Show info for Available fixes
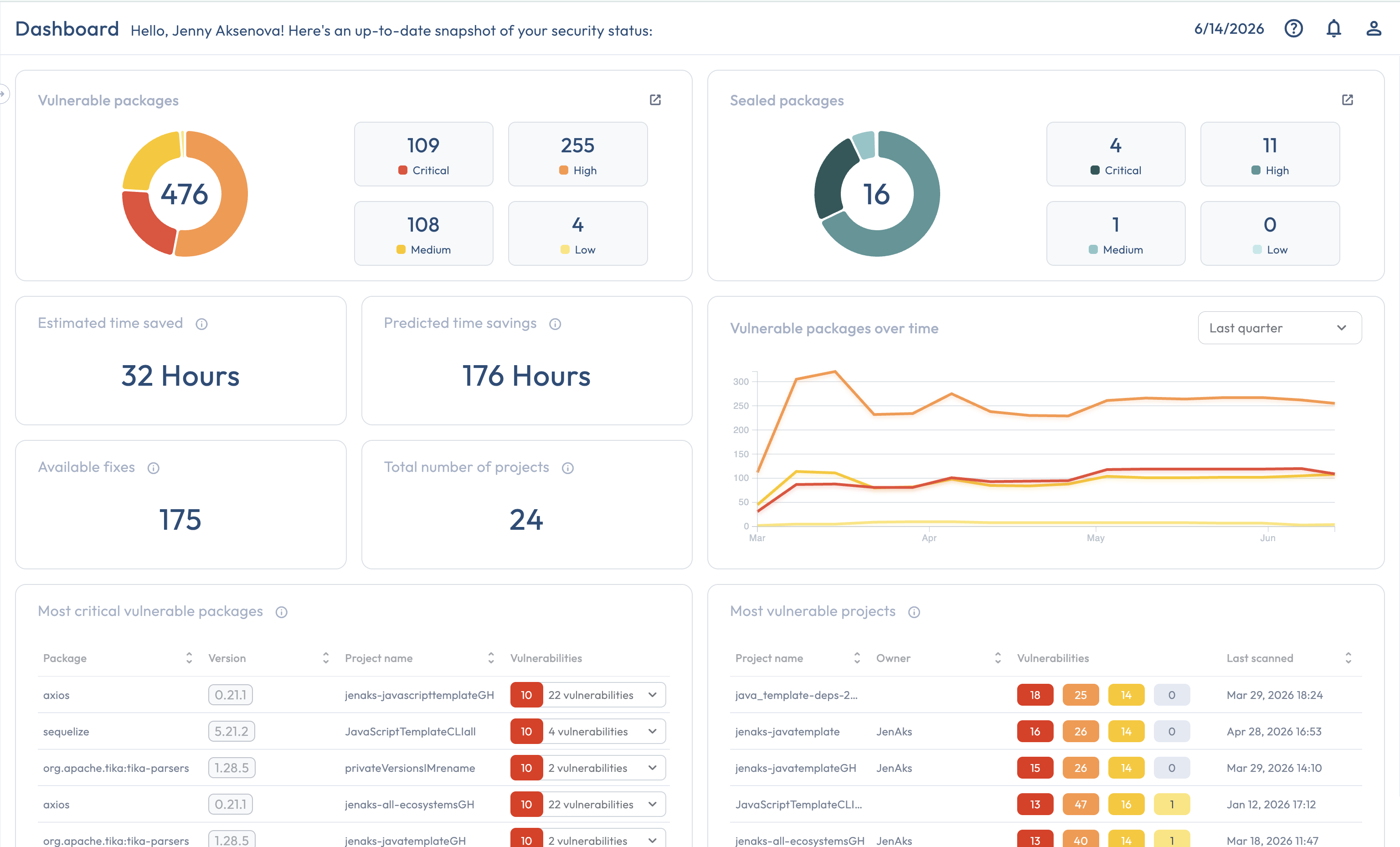The image size is (1400, 847). 154,468
